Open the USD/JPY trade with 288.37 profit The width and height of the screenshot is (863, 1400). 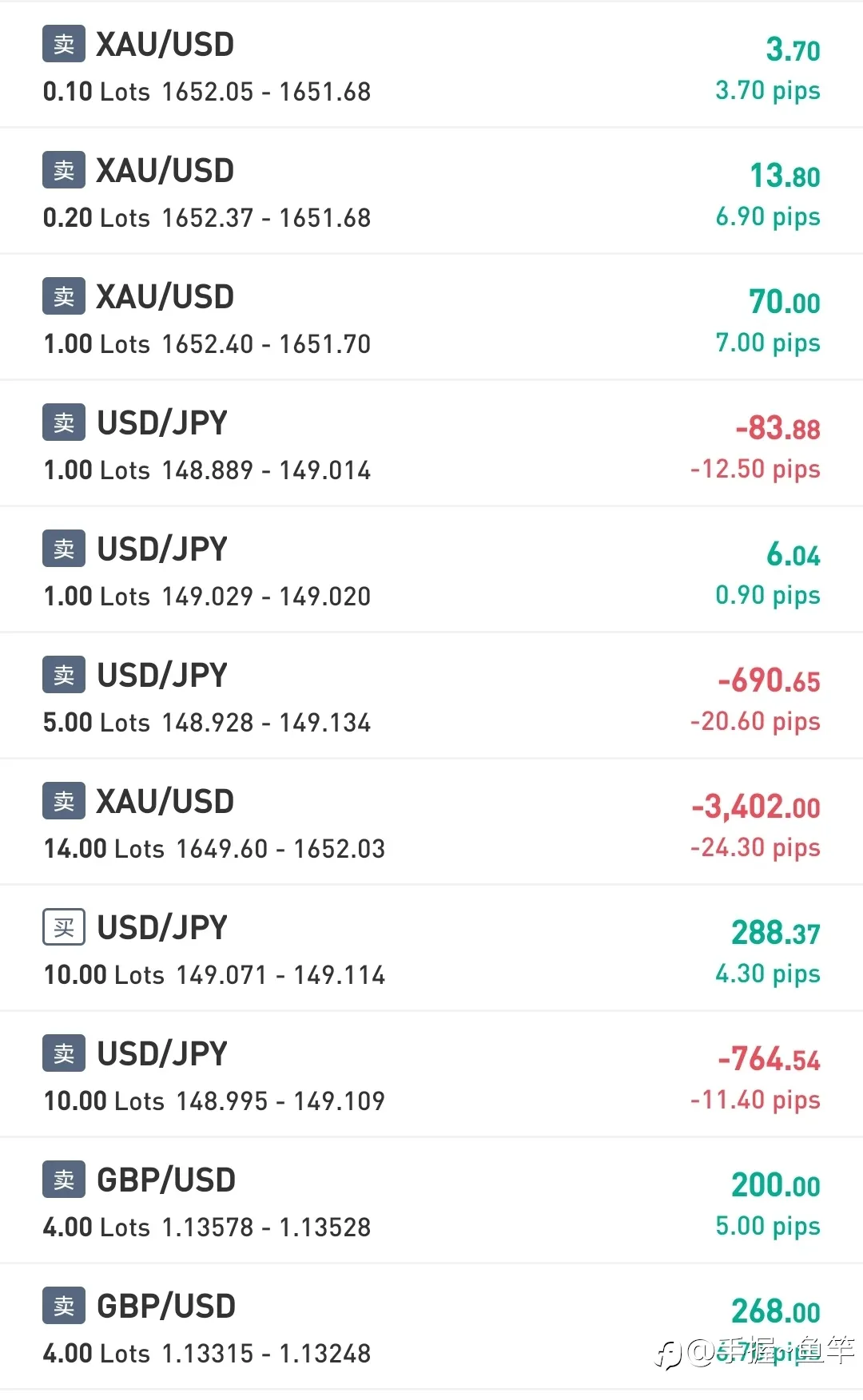[x=431, y=948]
